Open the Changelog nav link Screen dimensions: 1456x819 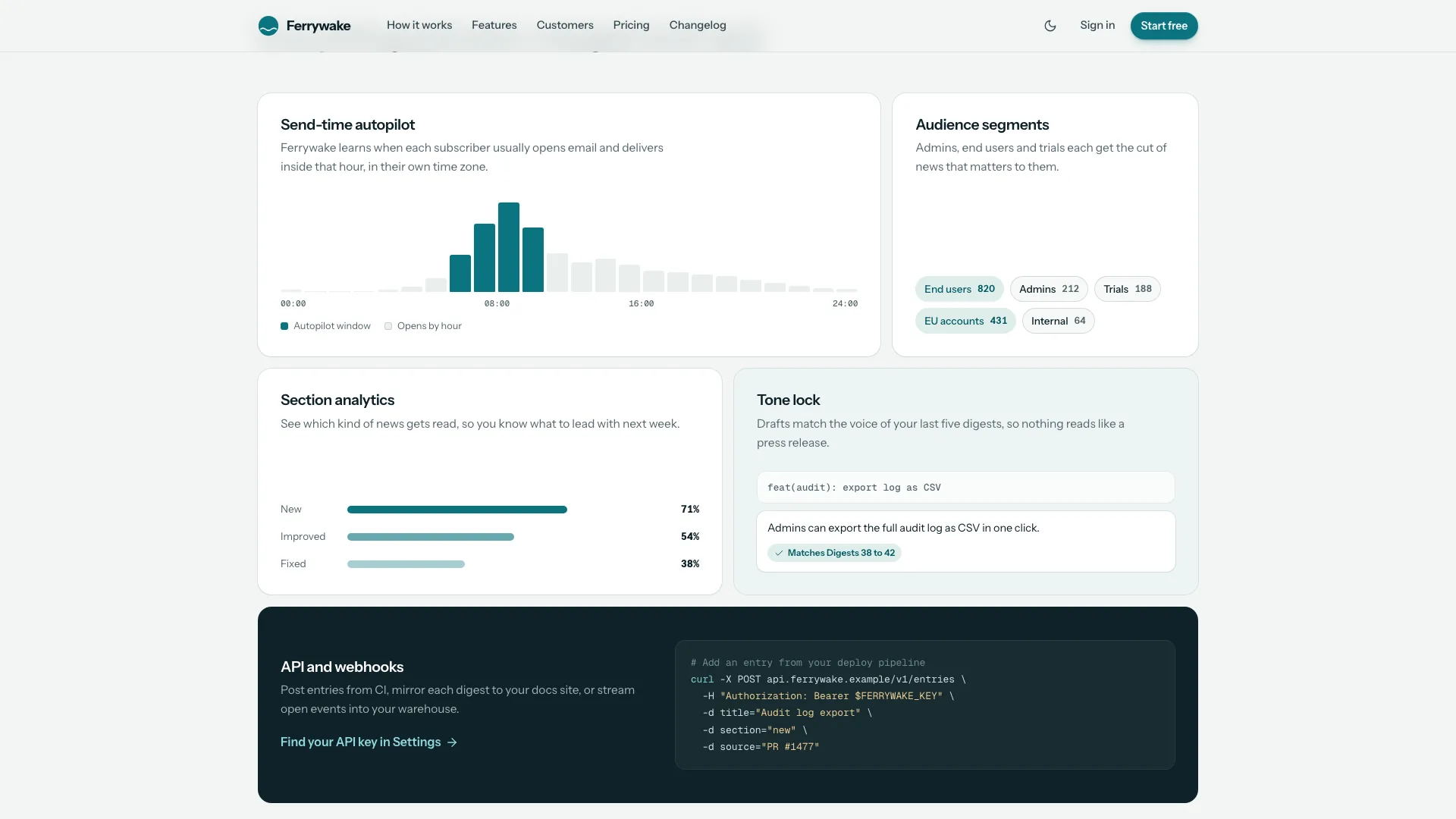click(698, 25)
